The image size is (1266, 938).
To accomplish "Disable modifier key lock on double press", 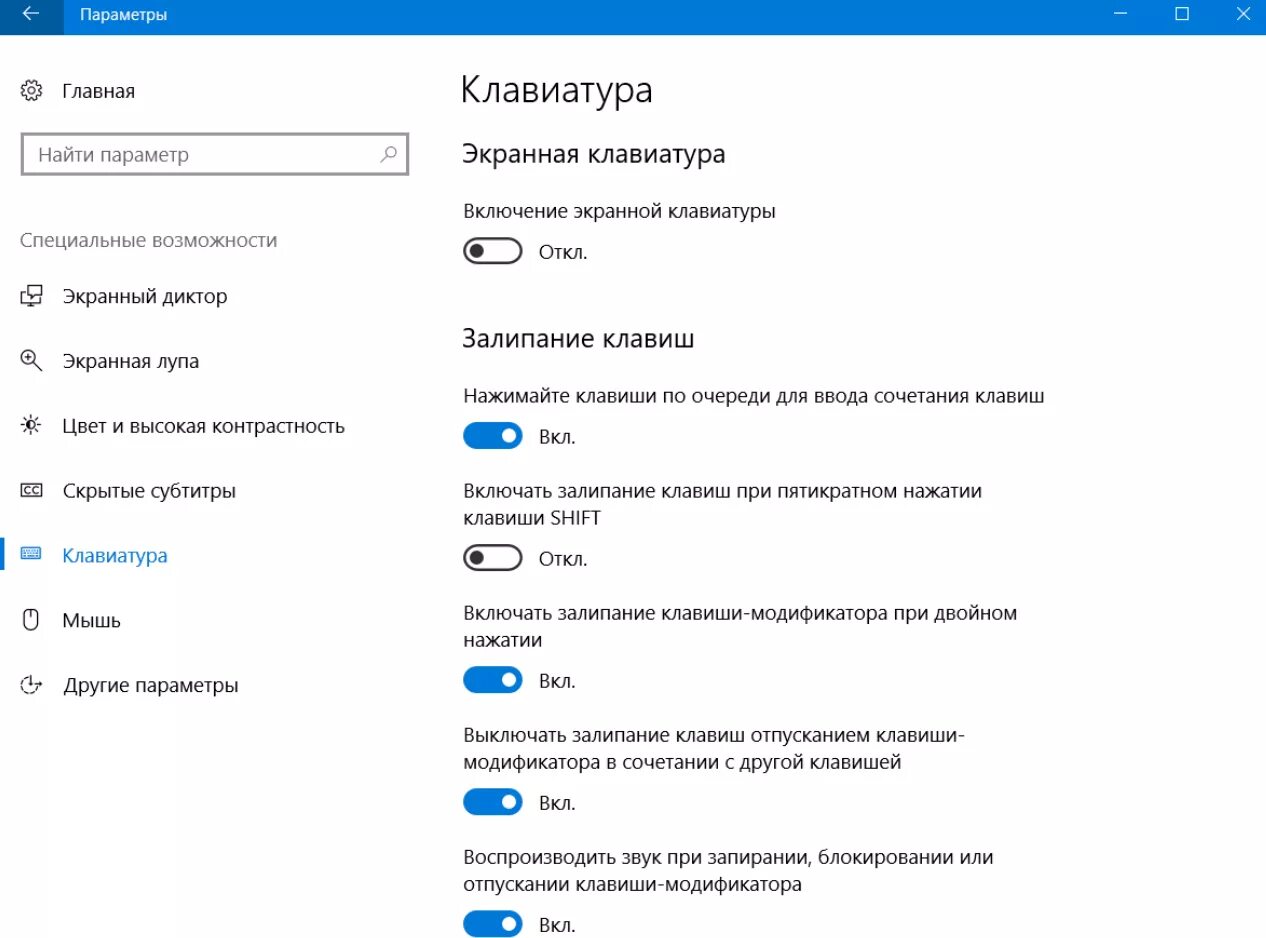I will point(493,681).
